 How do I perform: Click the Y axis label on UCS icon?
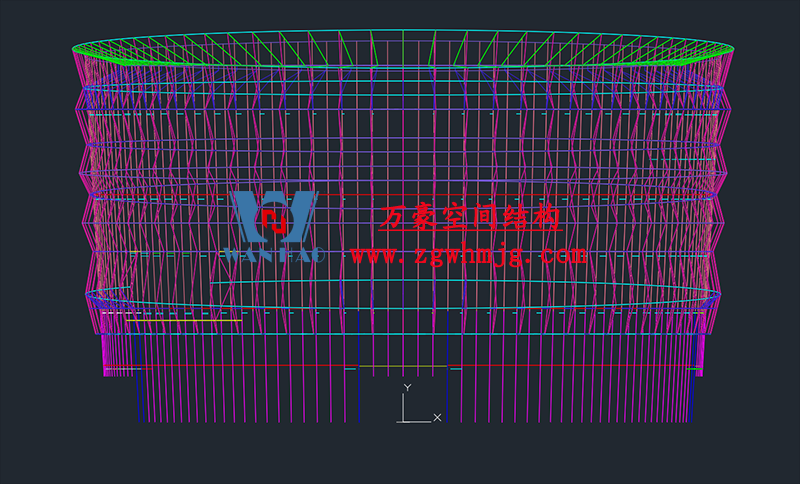(407, 387)
